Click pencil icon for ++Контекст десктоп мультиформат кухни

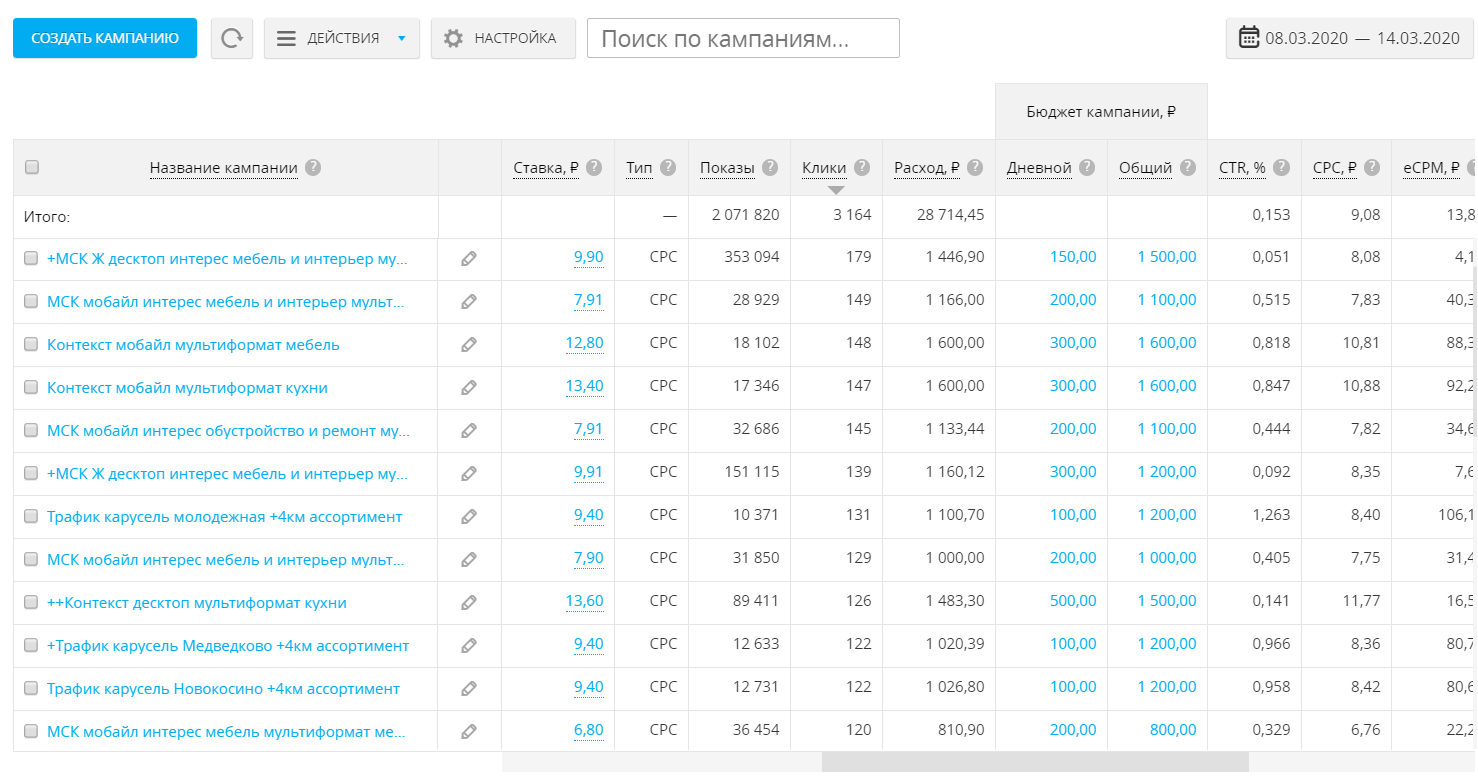pos(469,602)
